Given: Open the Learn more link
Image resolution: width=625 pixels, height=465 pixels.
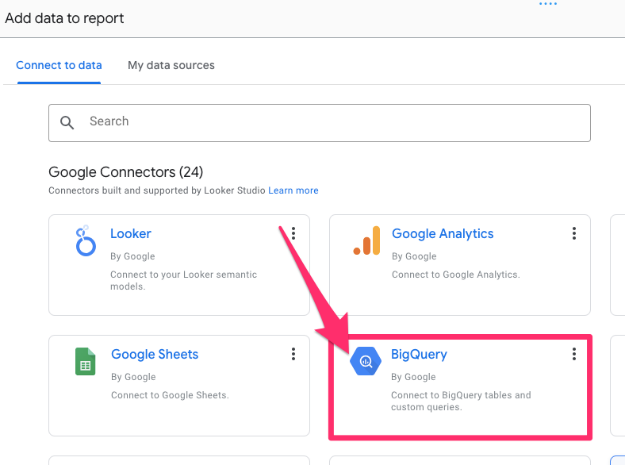Looking at the screenshot, I should point(293,190).
